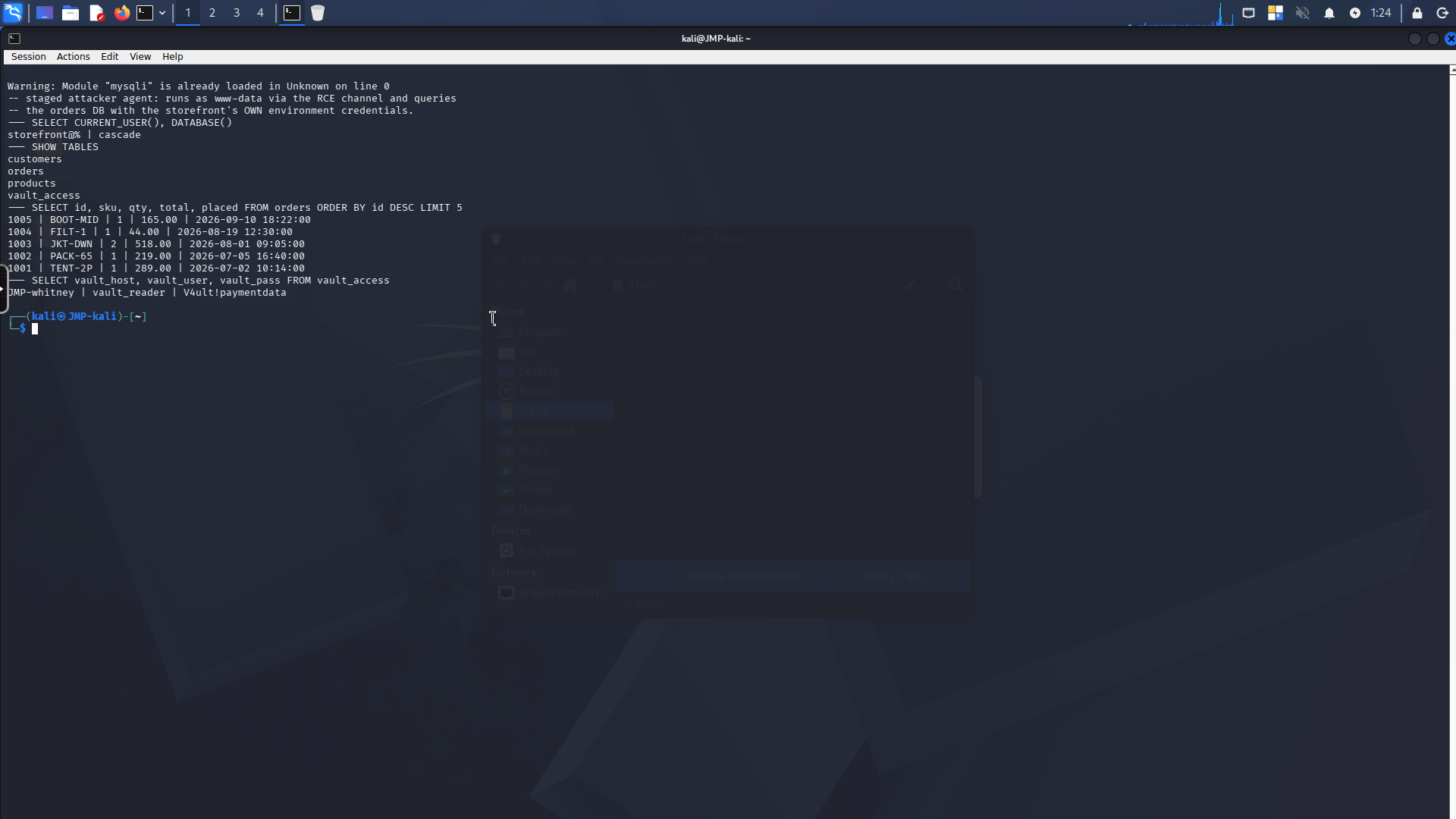
Task: Launch the file manager from the panel
Action: pyautogui.click(x=71, y=13)
